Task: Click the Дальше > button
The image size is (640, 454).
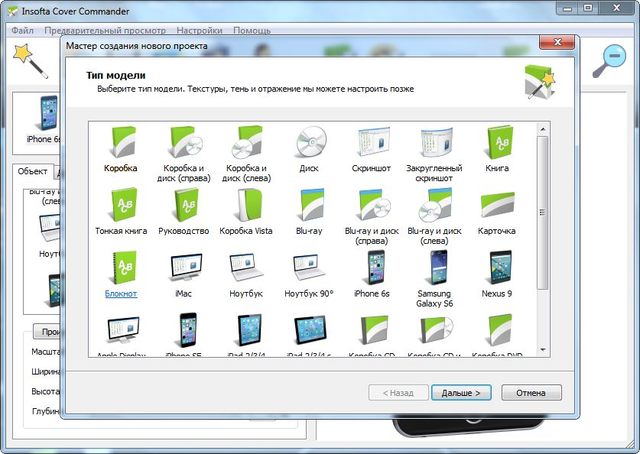Action: (461, 393)
